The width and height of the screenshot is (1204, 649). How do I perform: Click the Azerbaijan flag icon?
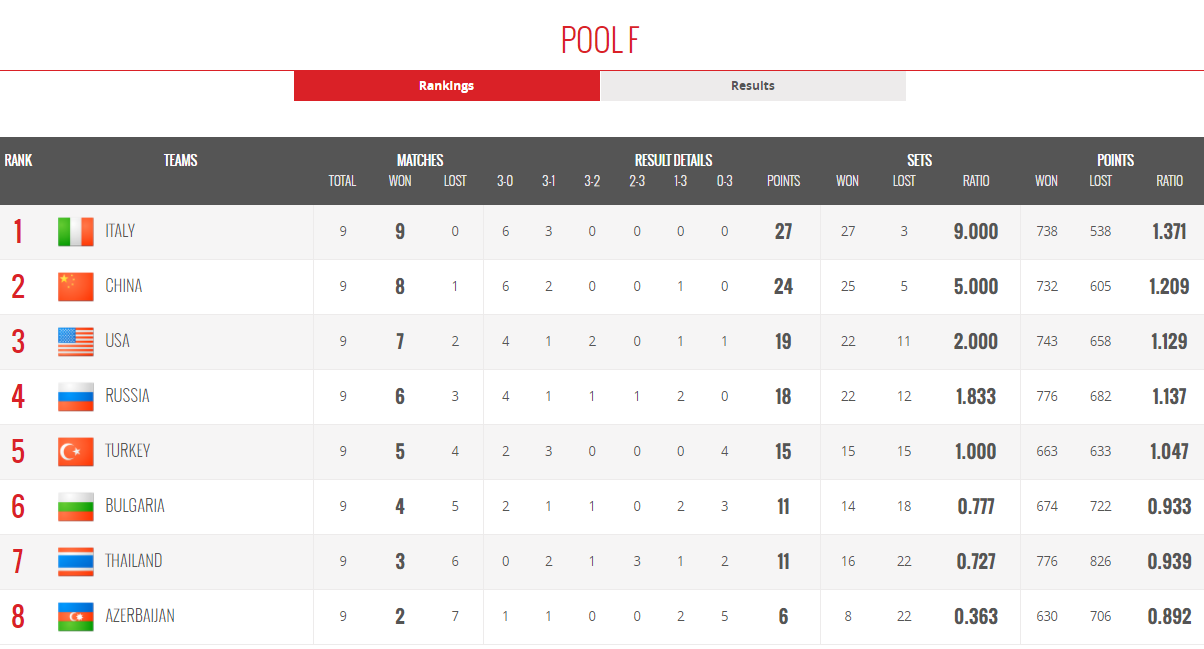point(76,617)
